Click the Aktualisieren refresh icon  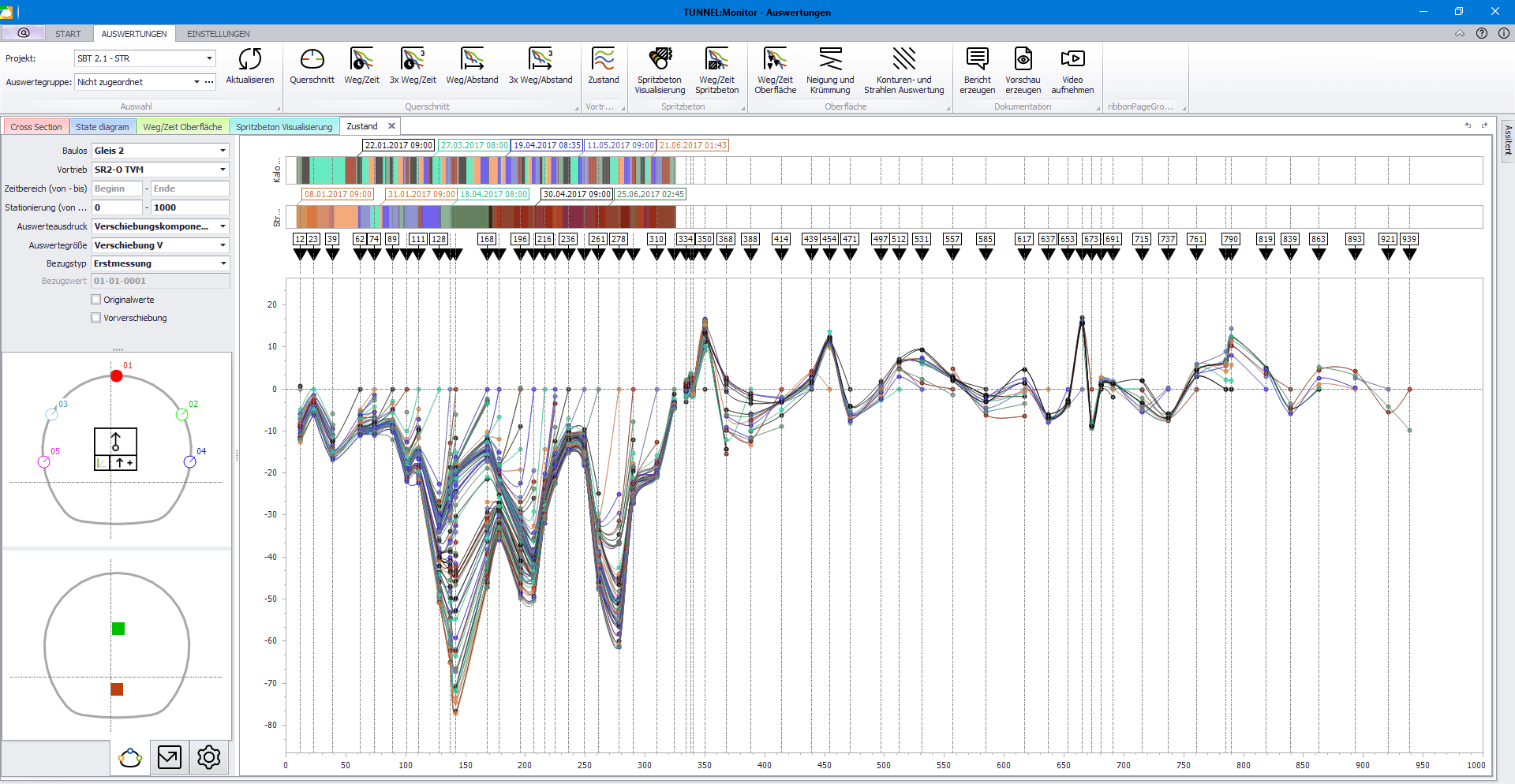tap(249, 60)
